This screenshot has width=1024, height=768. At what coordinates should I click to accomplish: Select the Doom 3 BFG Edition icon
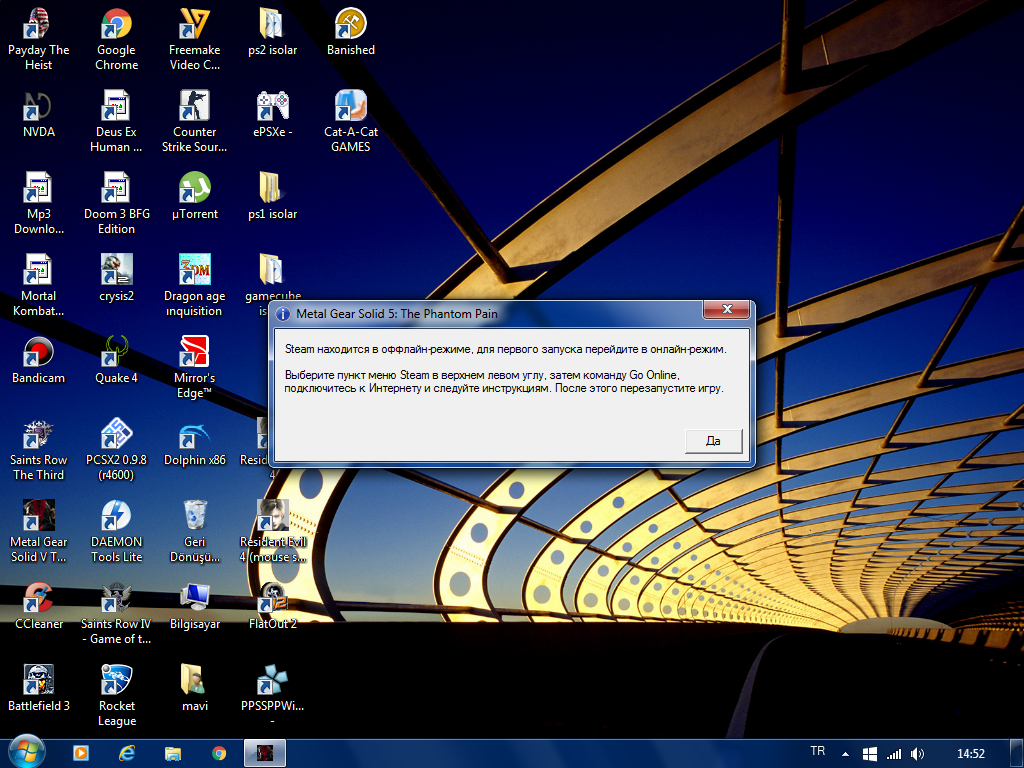116,204
